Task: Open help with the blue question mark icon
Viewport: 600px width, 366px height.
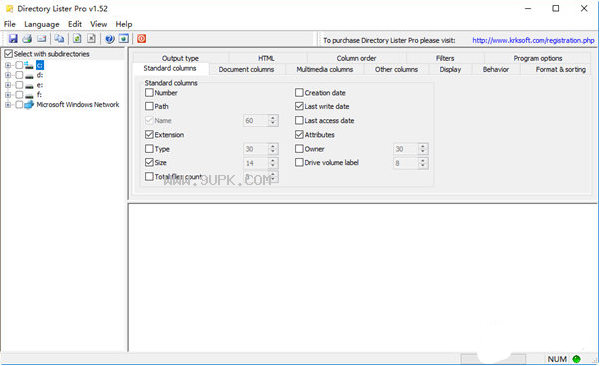Action: tap(110, 39)
